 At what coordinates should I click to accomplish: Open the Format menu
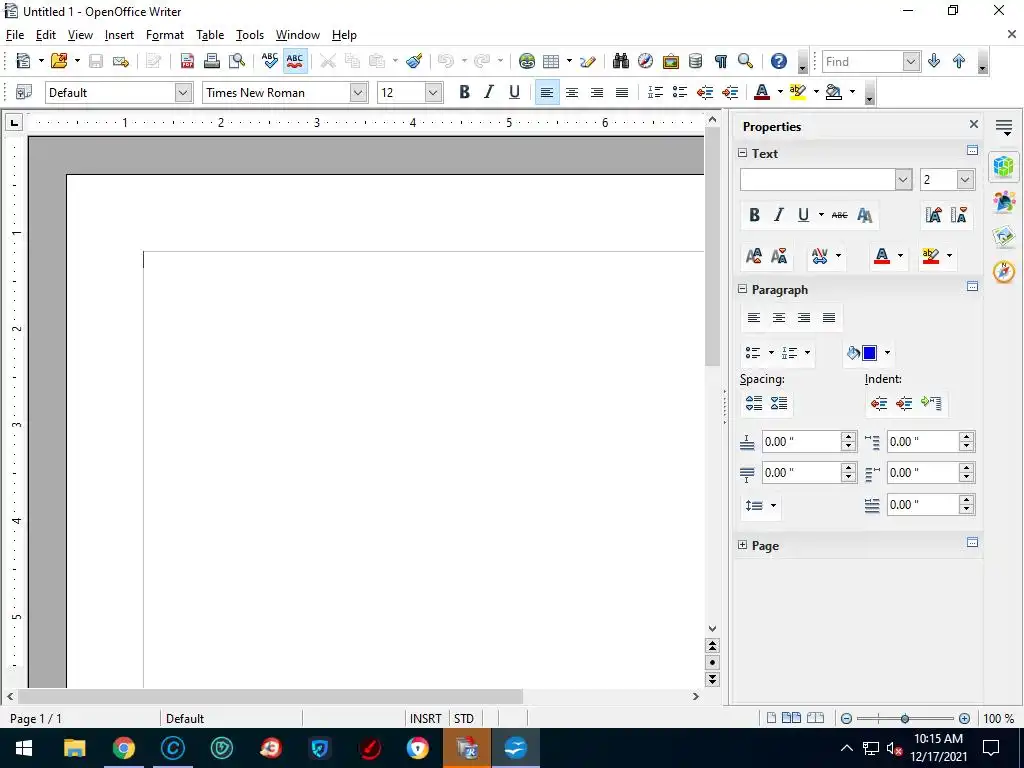pos(165,35)
